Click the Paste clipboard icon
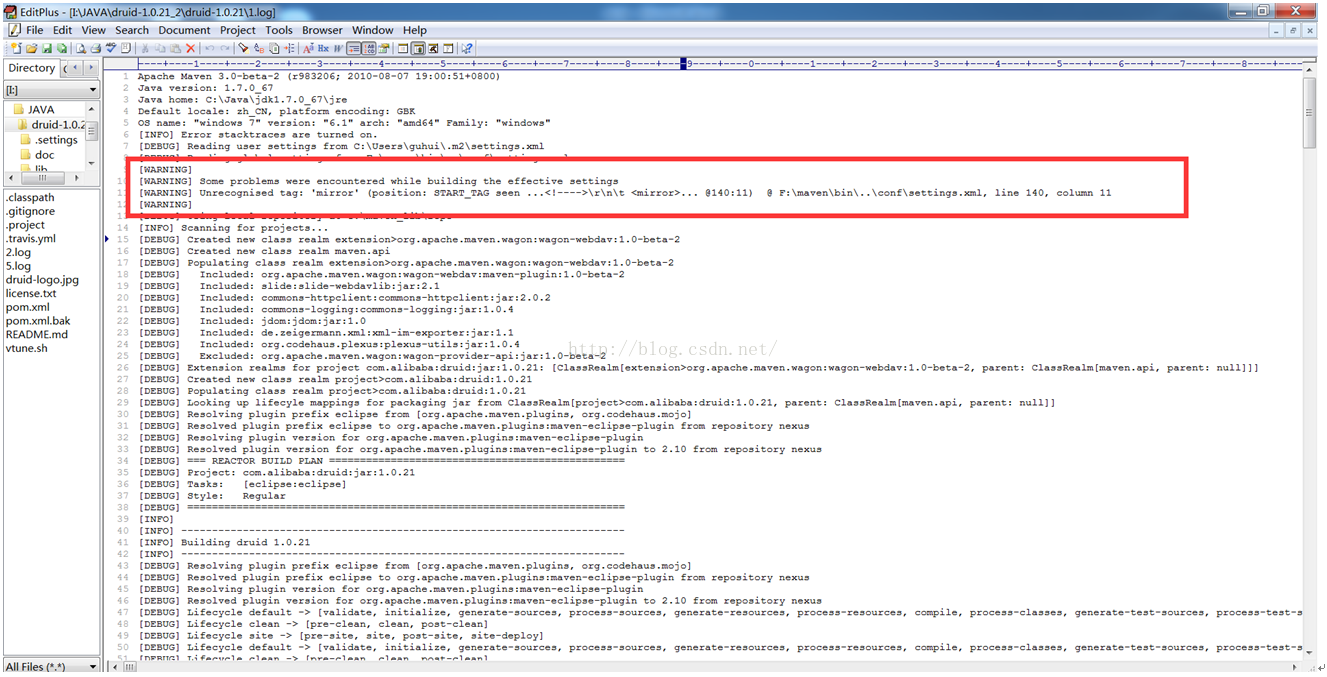 click(175, 48)
